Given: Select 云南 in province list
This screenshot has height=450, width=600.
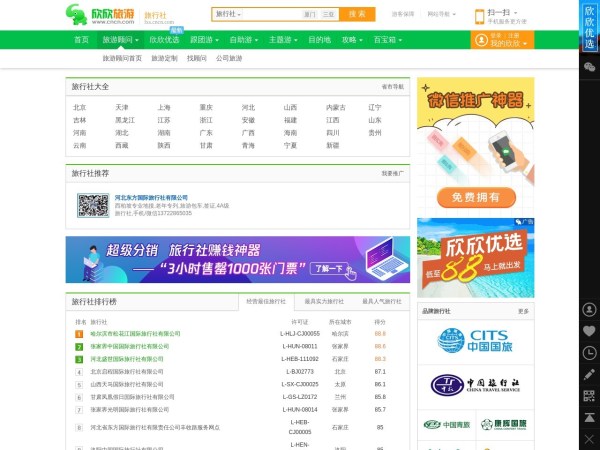Looking at the screenshot, I should click(x=80, y=145).
